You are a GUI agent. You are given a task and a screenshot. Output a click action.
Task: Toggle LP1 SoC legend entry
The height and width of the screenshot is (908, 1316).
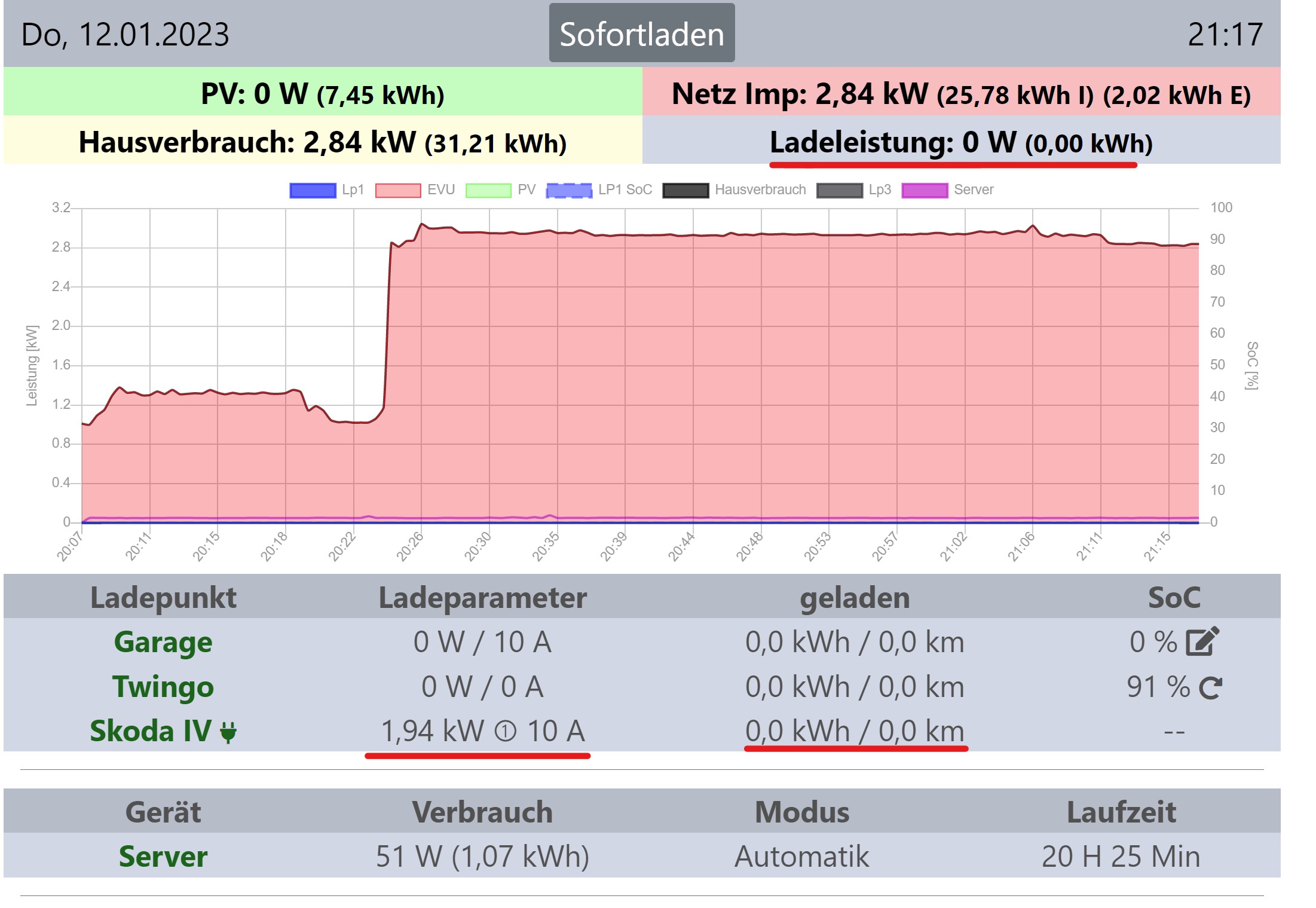[x=569, y=190]
